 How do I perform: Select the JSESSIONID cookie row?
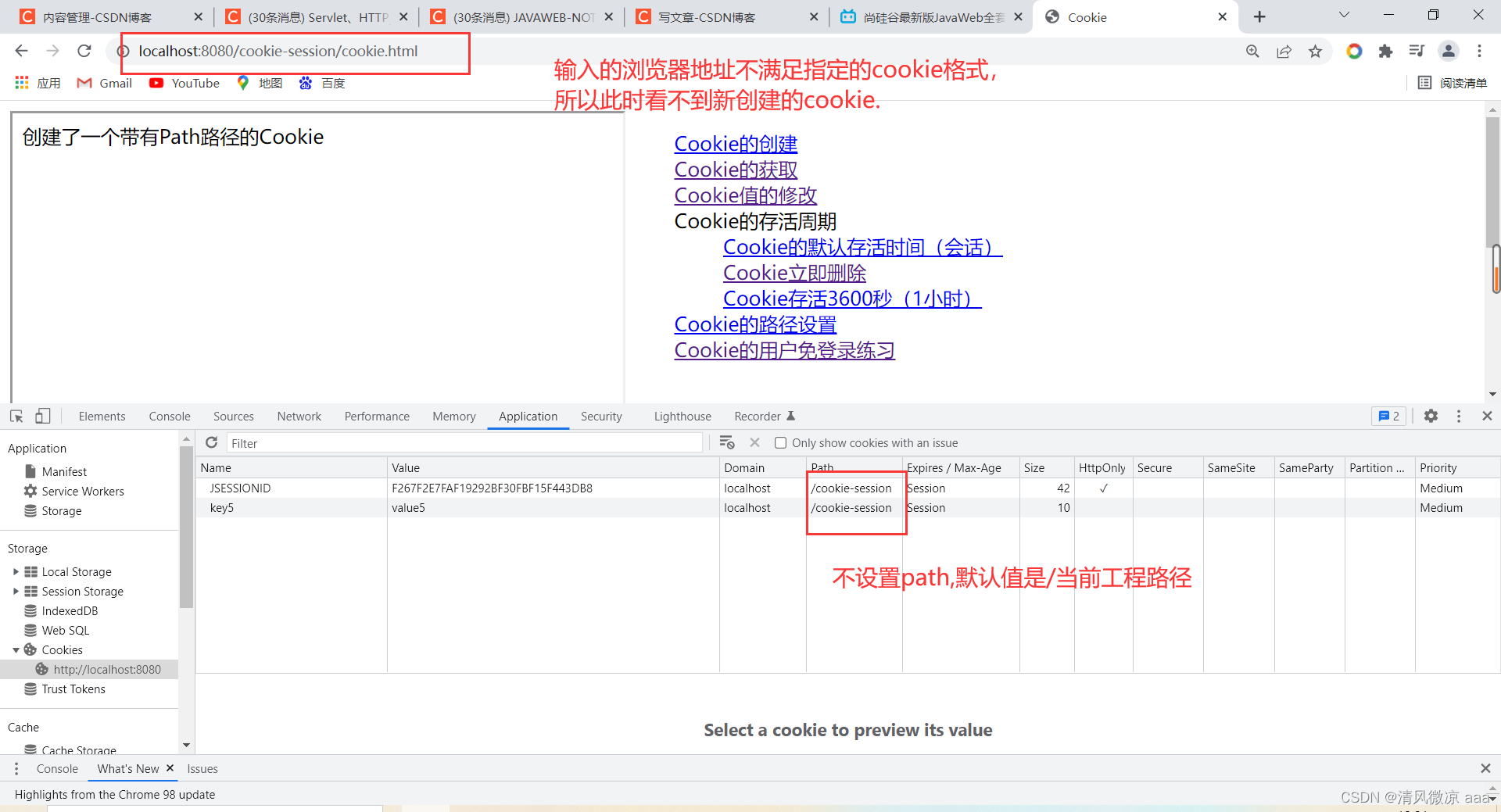(847, 488)
